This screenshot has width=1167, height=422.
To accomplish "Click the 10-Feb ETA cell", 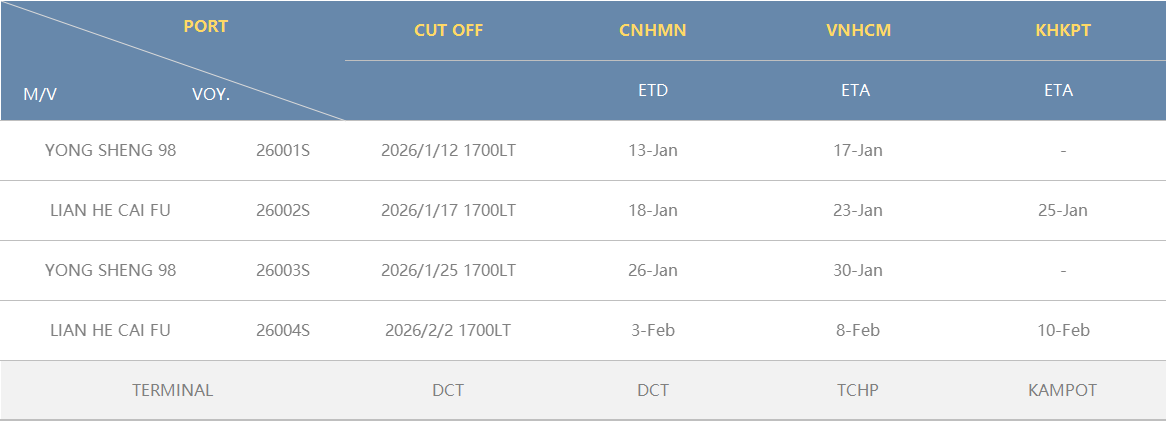I will pyautogui.click(x=1063, y=330).
